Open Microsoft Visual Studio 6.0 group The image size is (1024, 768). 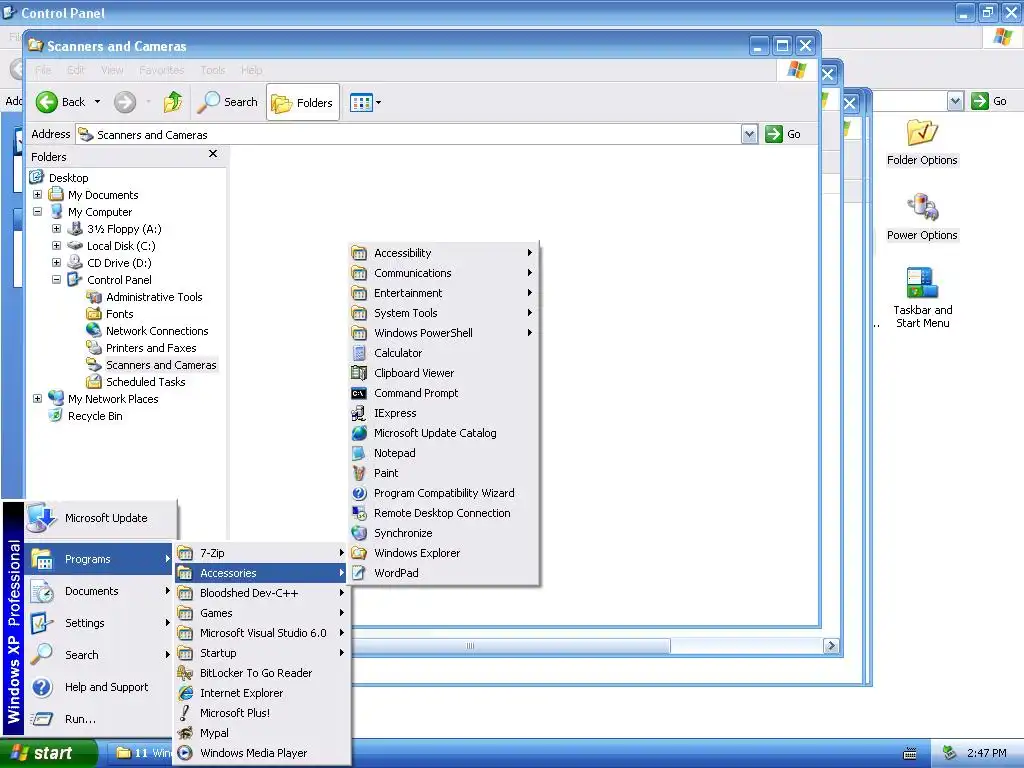pos(261,633)
